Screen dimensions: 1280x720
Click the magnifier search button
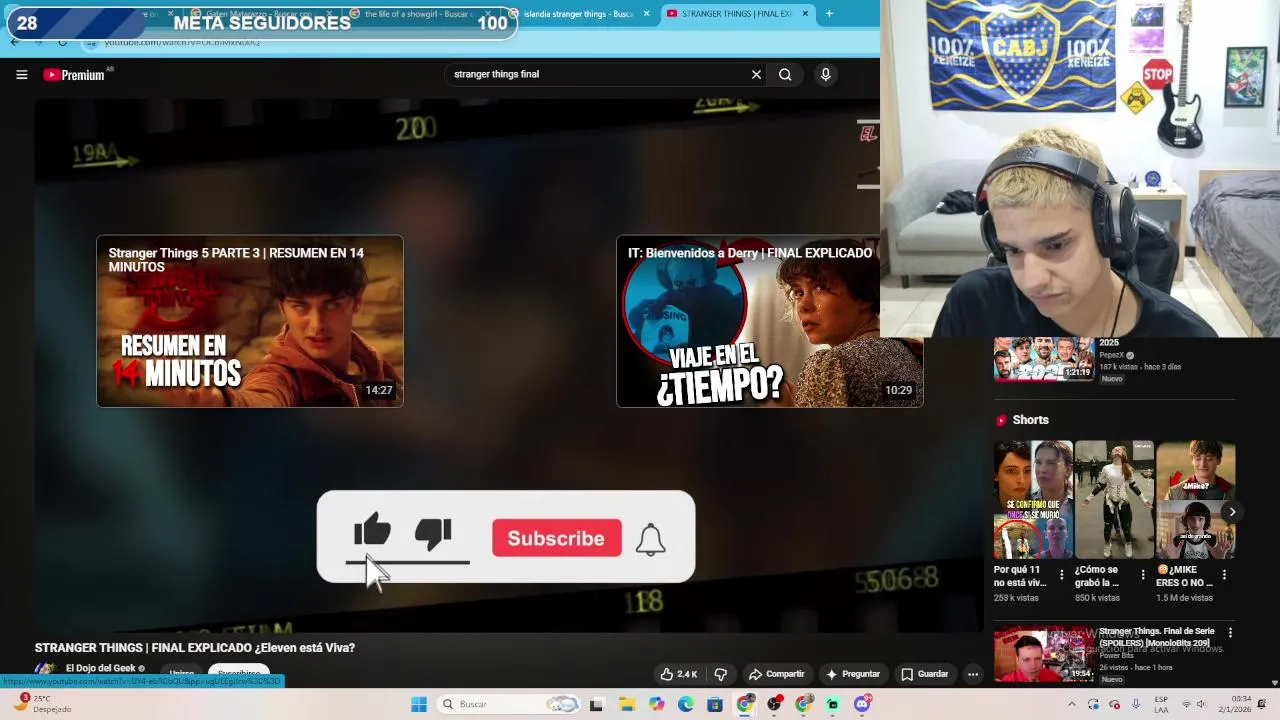[785, 74]
